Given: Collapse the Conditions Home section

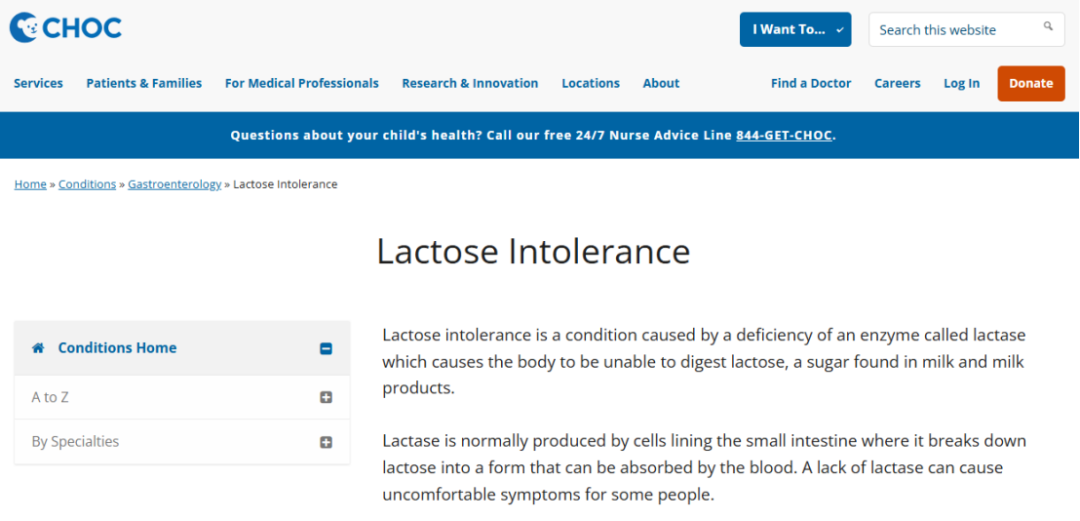Looking at the screenshot, I should coord(326,349).
